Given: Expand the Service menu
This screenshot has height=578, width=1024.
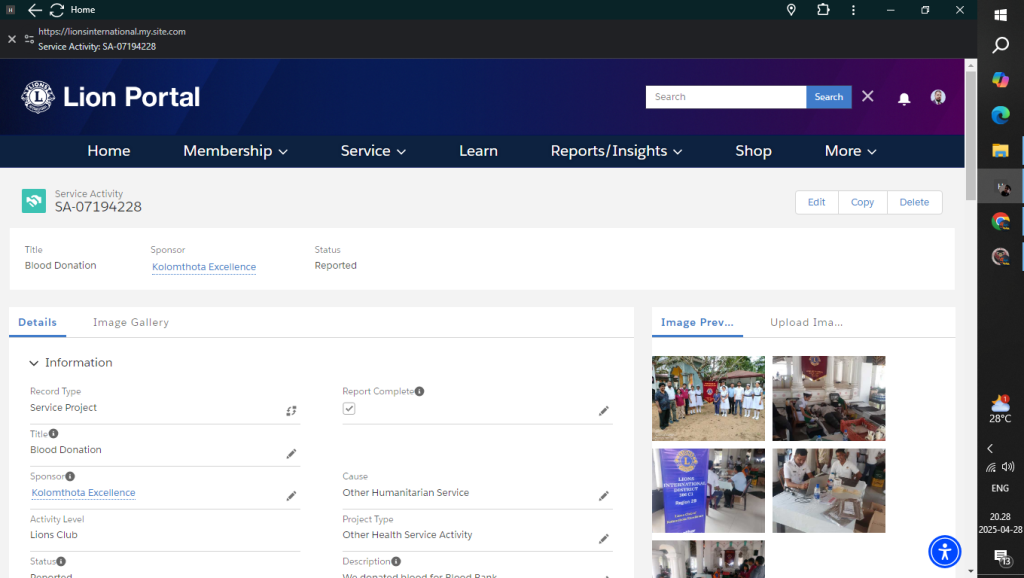Looking at the screenshot, I should [373, 151].
